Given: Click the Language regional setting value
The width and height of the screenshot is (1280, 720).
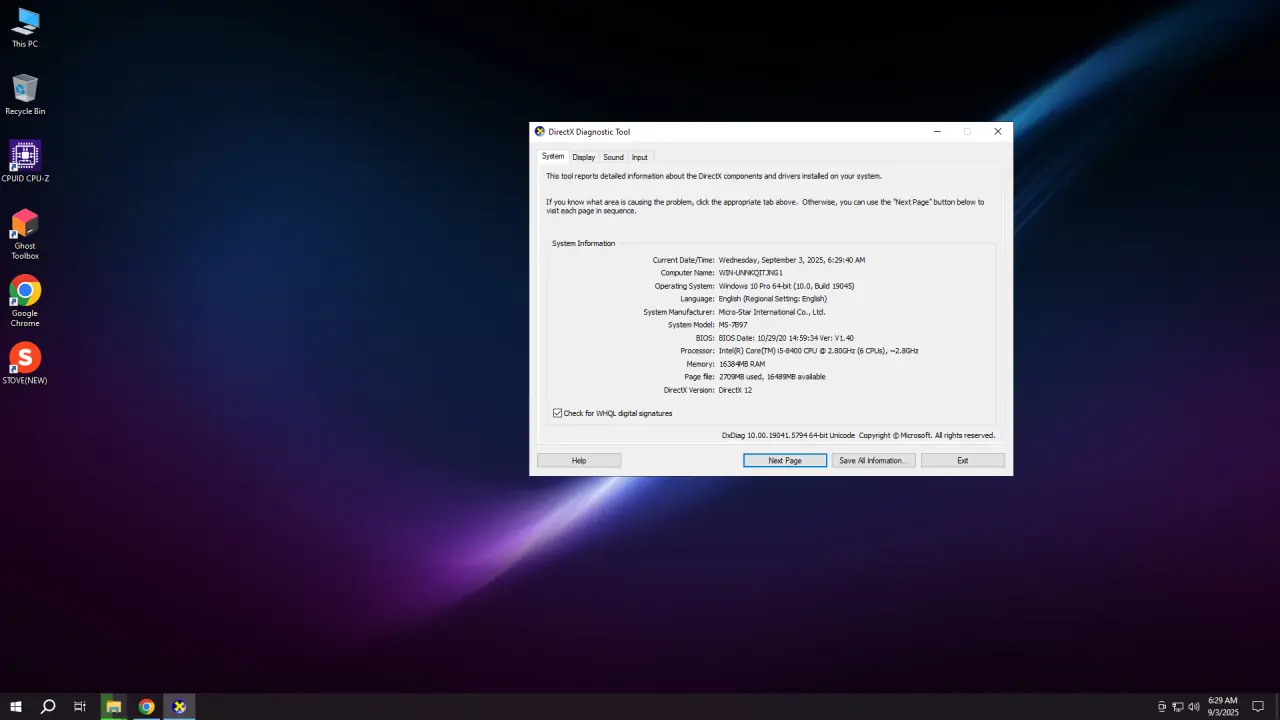Looking at the screenshot, I should tap(773, 299).
